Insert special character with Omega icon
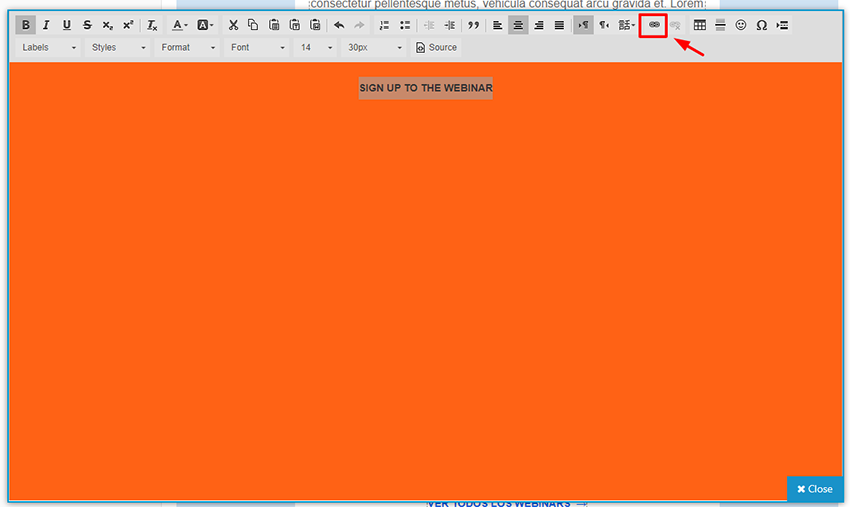 (x=762, y=25)
